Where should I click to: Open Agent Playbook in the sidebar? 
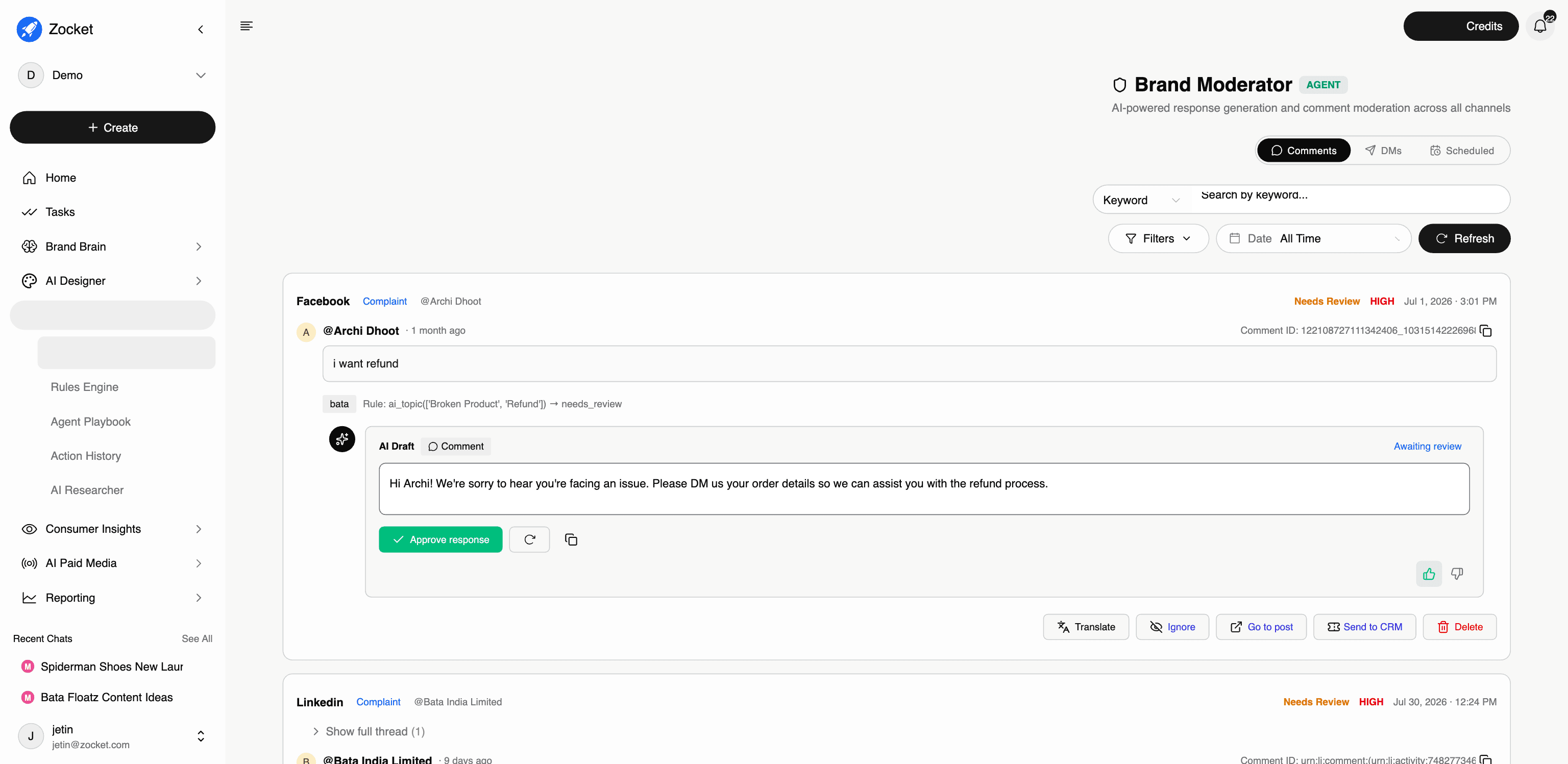click(91, 422)
